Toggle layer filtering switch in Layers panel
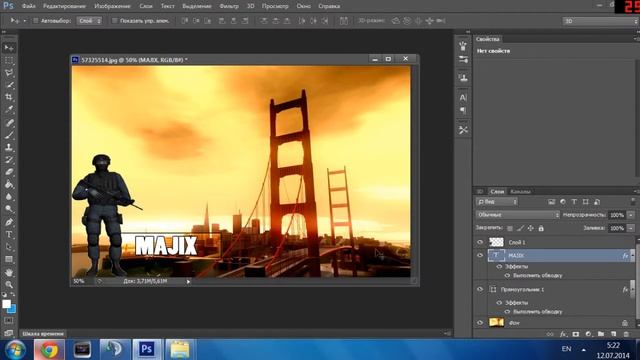The image size is (640, 360). [x=632, y=201]
